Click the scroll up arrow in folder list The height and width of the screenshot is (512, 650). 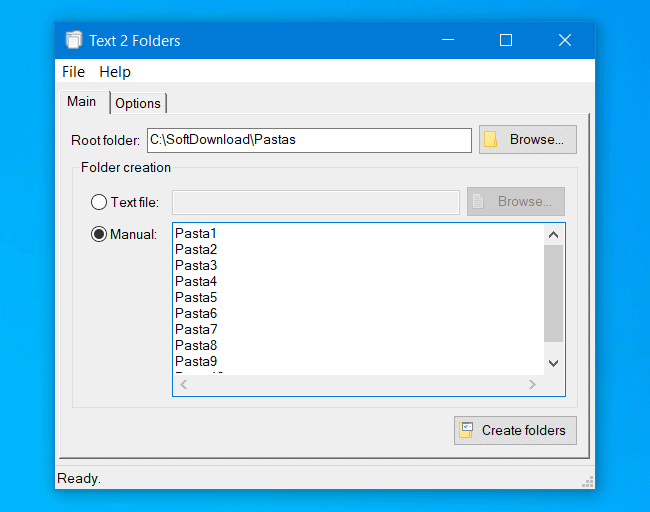[553, 234]
